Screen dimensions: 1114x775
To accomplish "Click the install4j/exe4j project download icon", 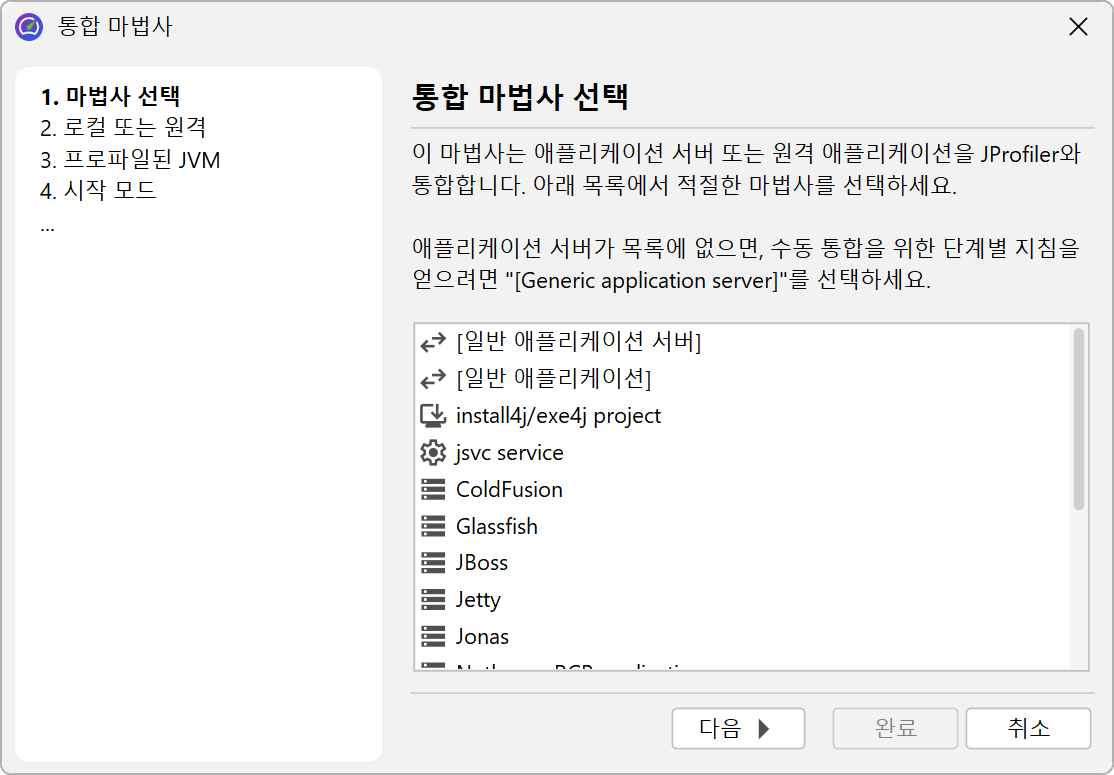I will click(x=433, y=416).
